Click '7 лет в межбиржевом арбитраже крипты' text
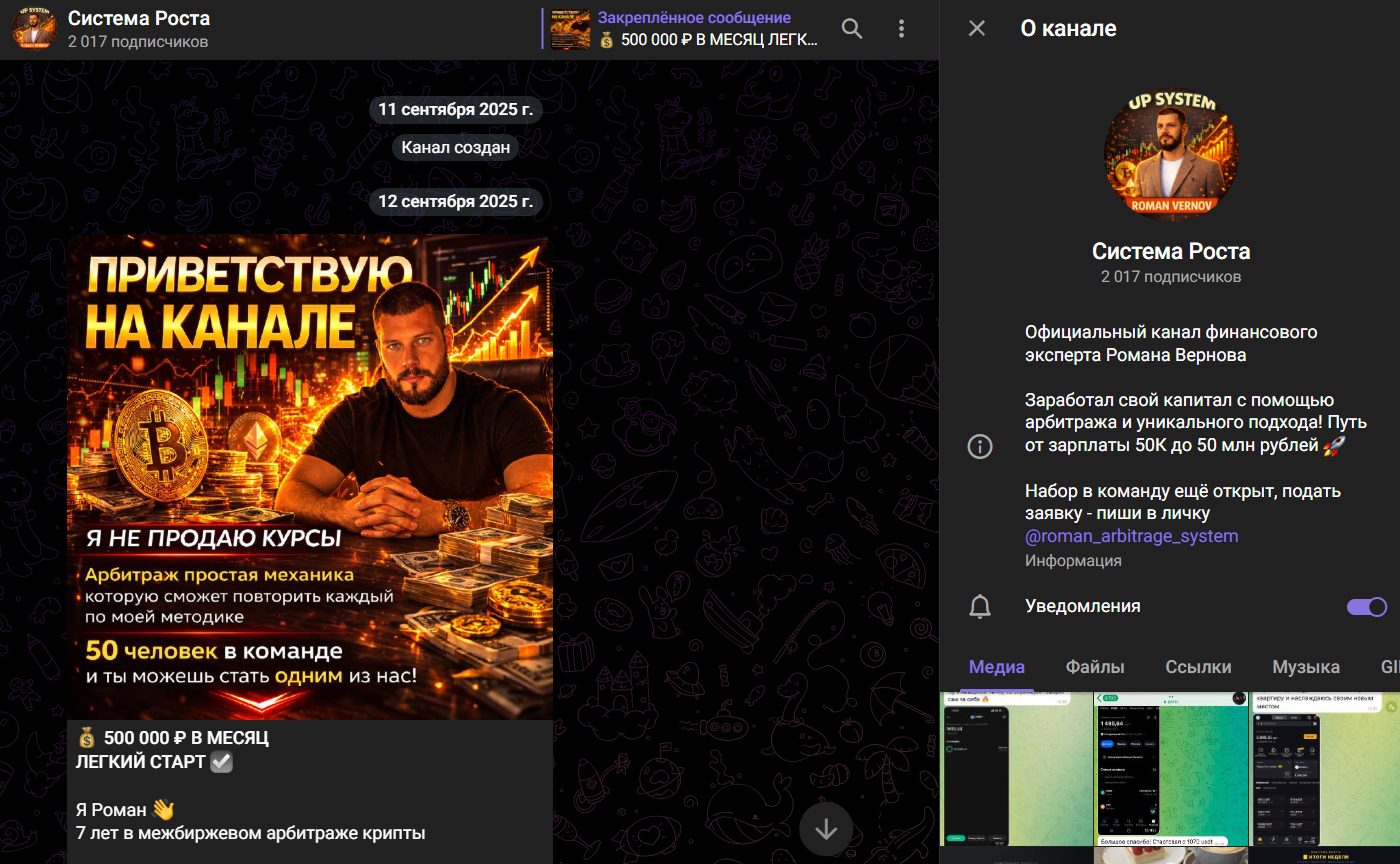The height and width of the screenshot is (864, 1400). click(x=251, y=833)
